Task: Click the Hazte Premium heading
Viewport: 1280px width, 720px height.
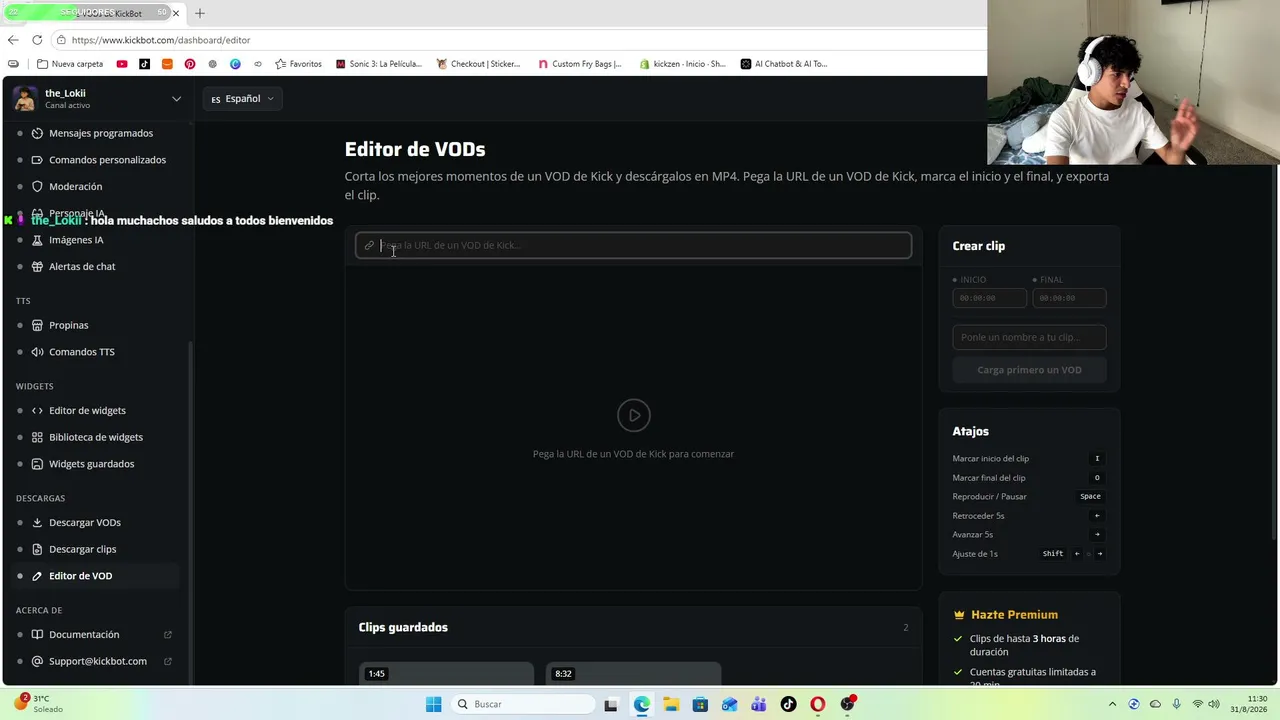Action: coord(1014,615)
